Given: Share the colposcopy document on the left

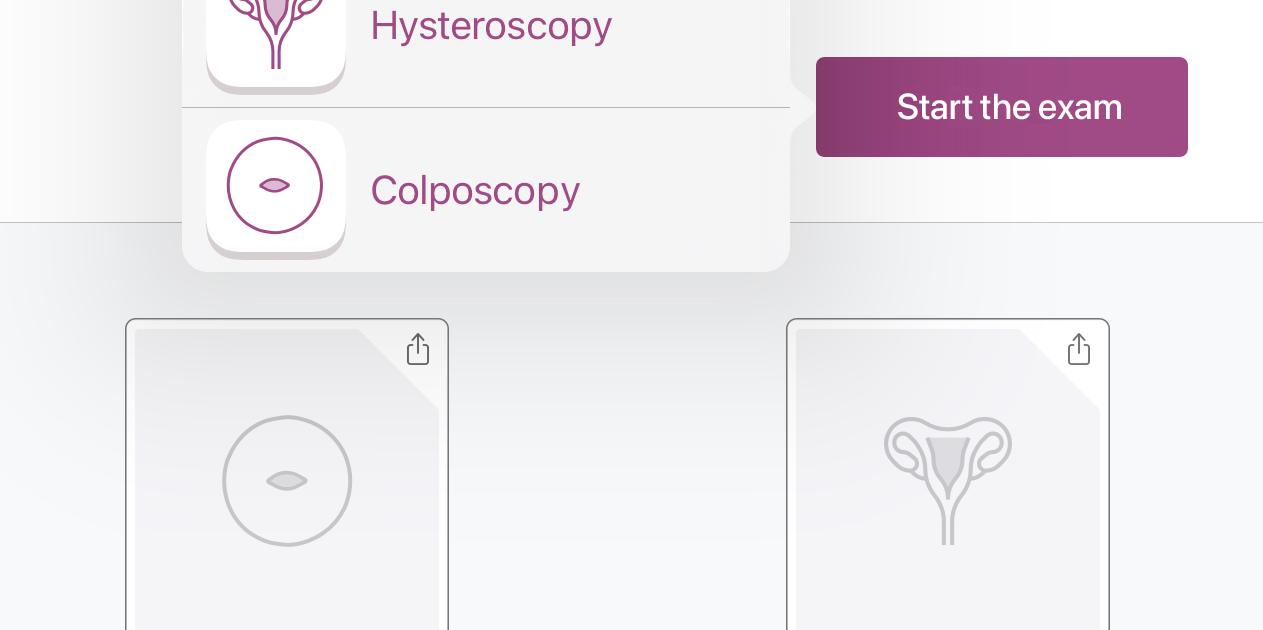Looking at the screenshot, I should 418,349.
